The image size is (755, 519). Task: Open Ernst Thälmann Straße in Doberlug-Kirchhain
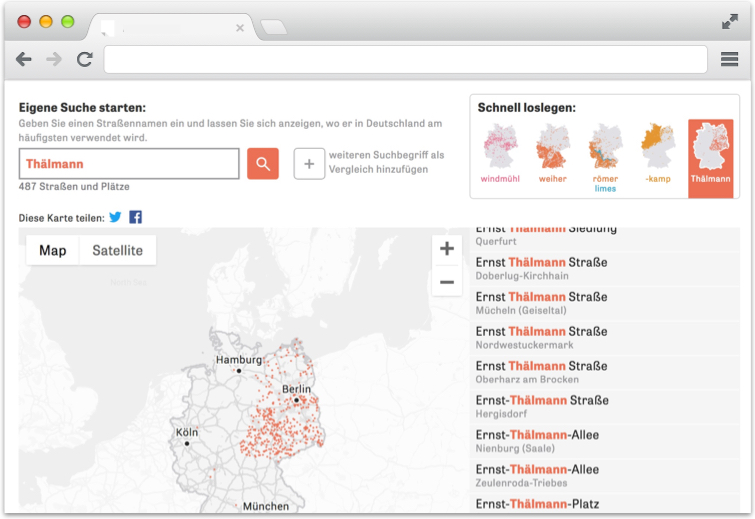click(x=541, y=268)
